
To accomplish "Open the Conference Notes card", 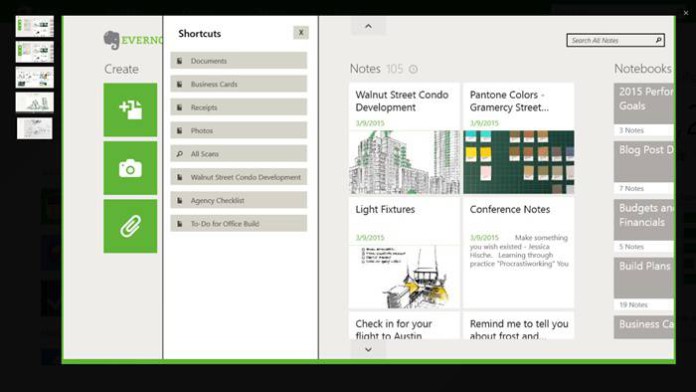I will pos(518,253).
